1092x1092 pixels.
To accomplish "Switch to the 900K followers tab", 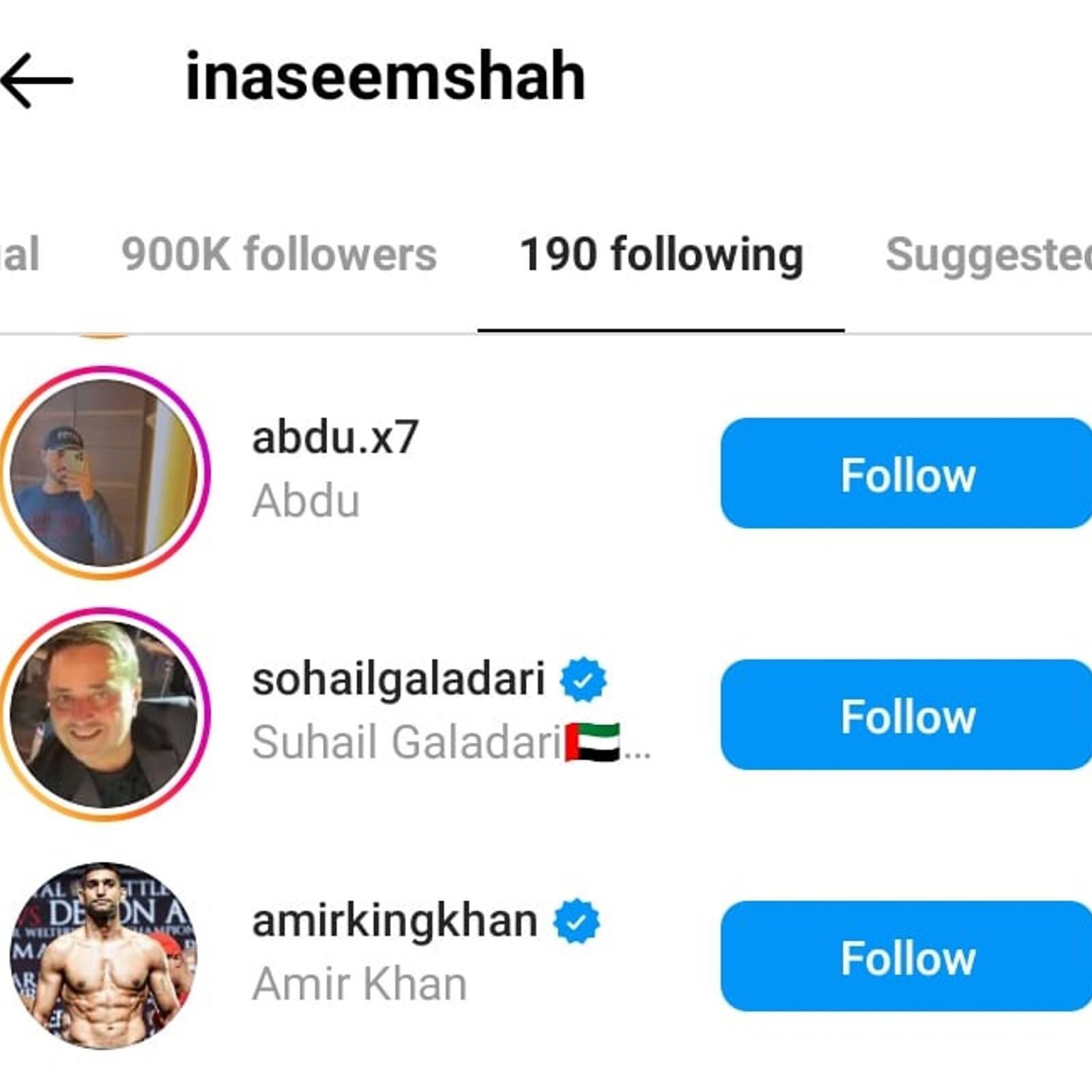I will (x=278, y=255).
